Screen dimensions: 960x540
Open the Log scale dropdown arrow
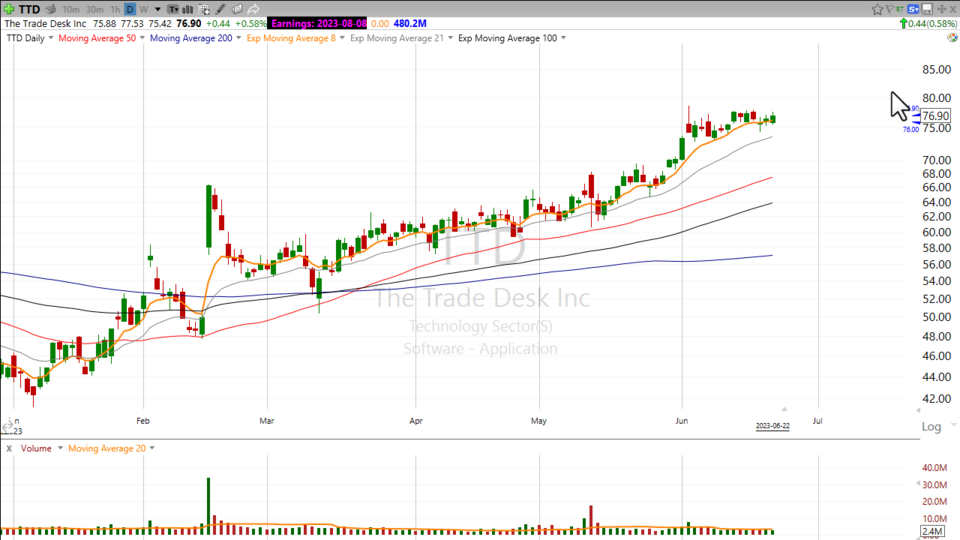pos(953,424)
